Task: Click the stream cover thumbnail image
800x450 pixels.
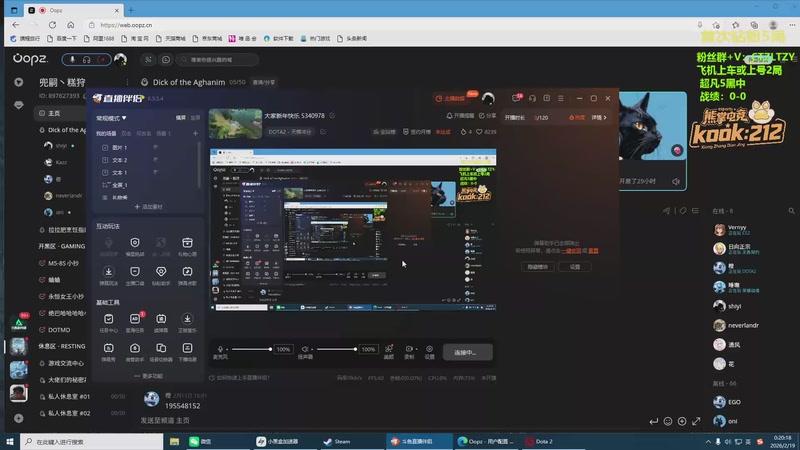Action: [235, 123]
